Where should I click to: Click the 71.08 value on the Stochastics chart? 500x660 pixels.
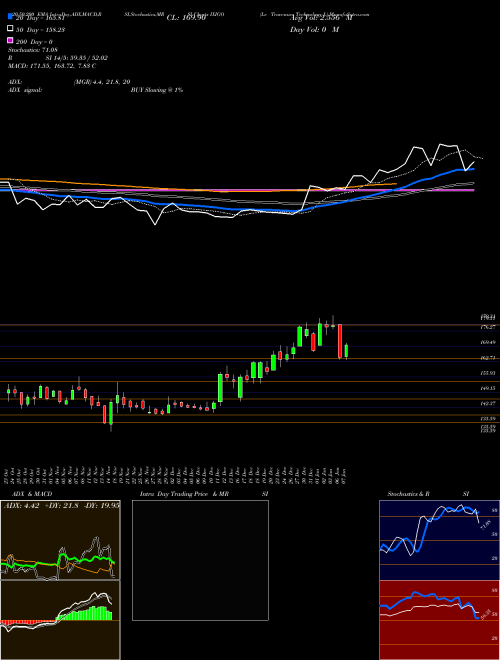tap(485, 524)
